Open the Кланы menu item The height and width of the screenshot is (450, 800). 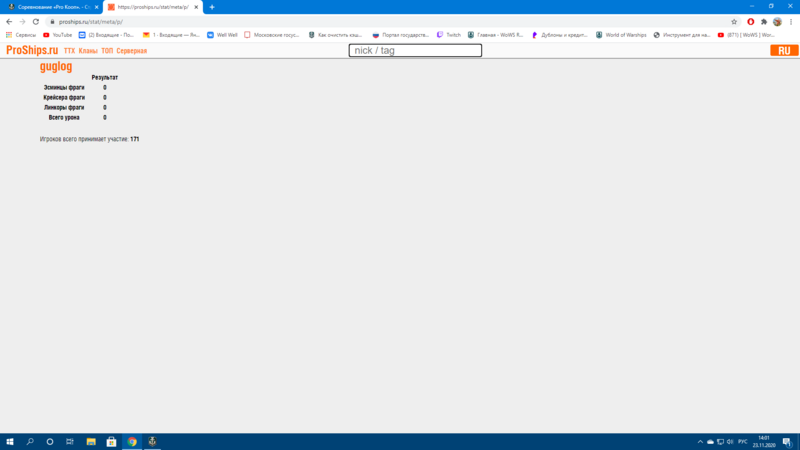[x=88, y=51]
